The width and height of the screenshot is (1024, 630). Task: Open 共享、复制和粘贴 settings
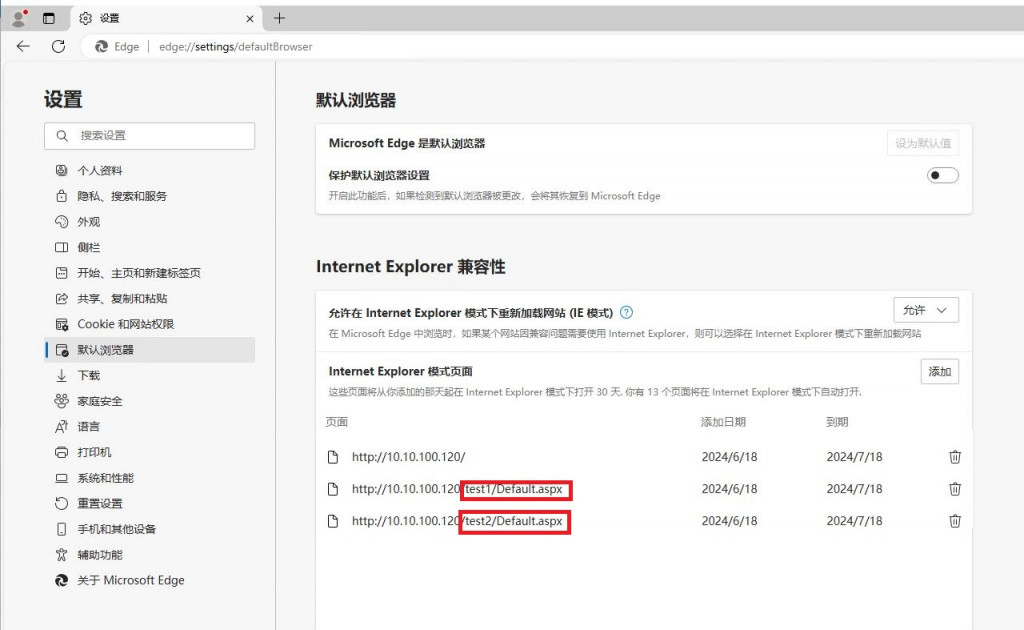point(122,298)
